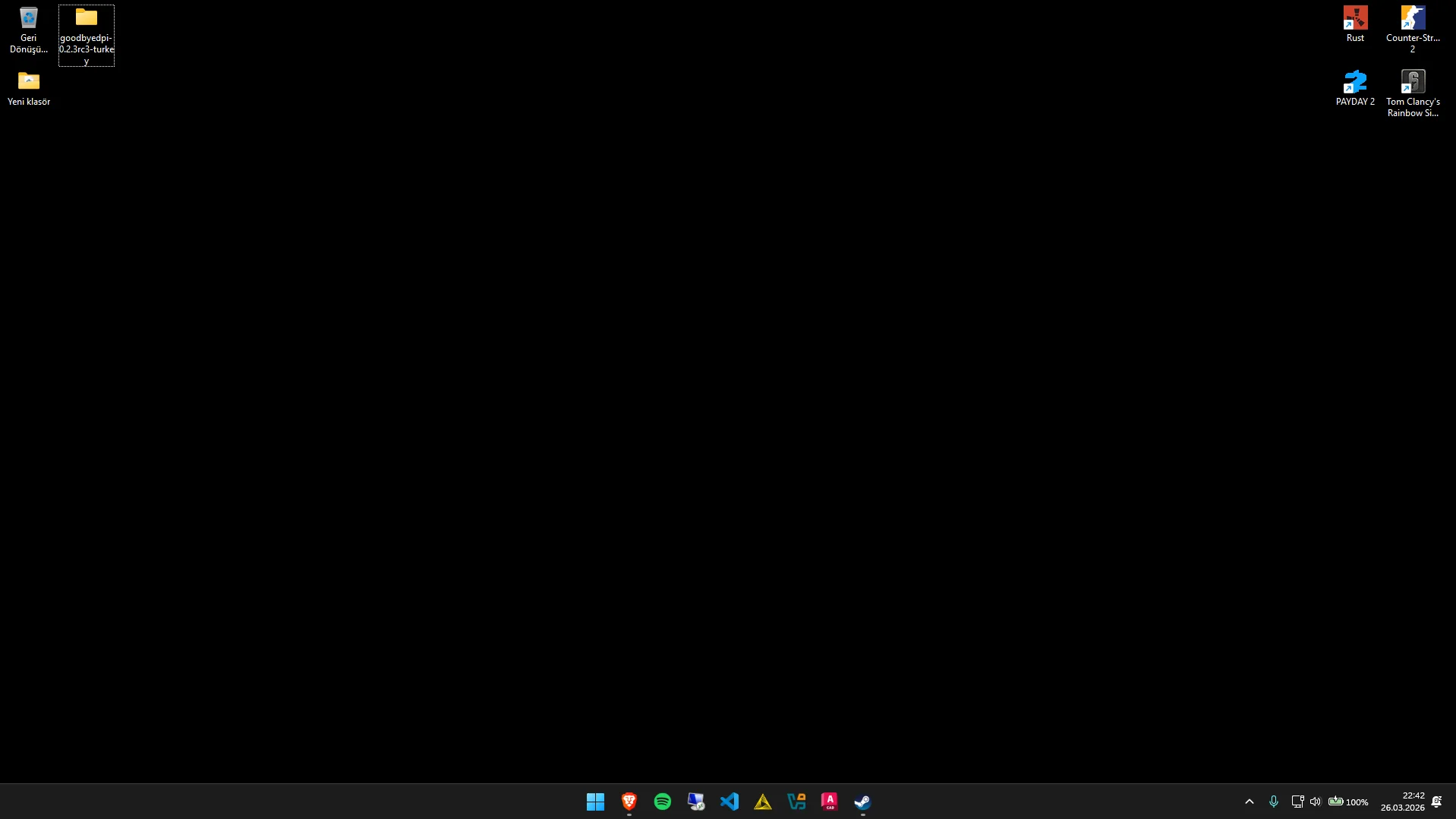Open Counter-Strike 2 desktop shortcut
Screen dimensions: 1456x819
1412,19
